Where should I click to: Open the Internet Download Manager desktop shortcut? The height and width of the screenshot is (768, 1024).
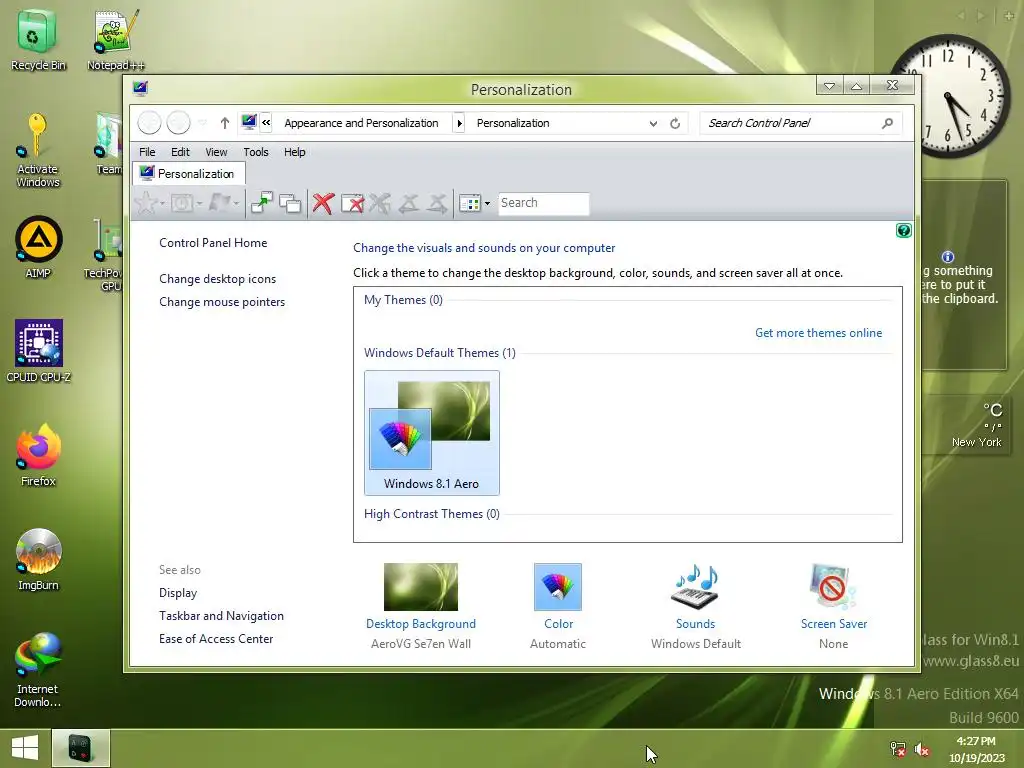click(39, 669)
